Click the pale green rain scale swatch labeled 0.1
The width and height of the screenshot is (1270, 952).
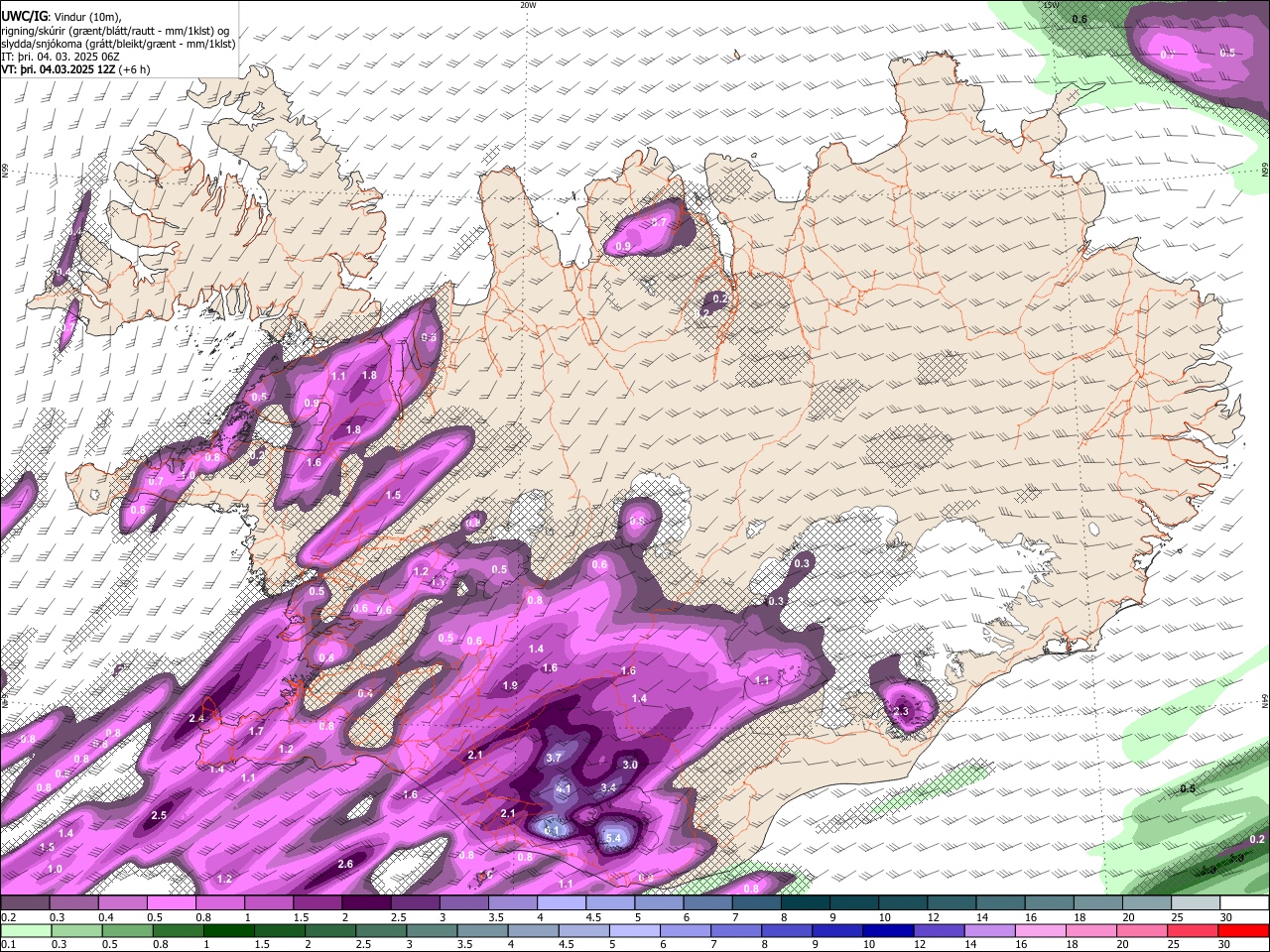(x=25, y=931)
